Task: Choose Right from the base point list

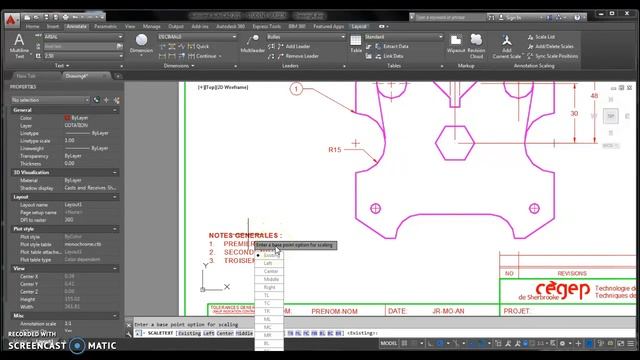Action: [x=269, y=287]
